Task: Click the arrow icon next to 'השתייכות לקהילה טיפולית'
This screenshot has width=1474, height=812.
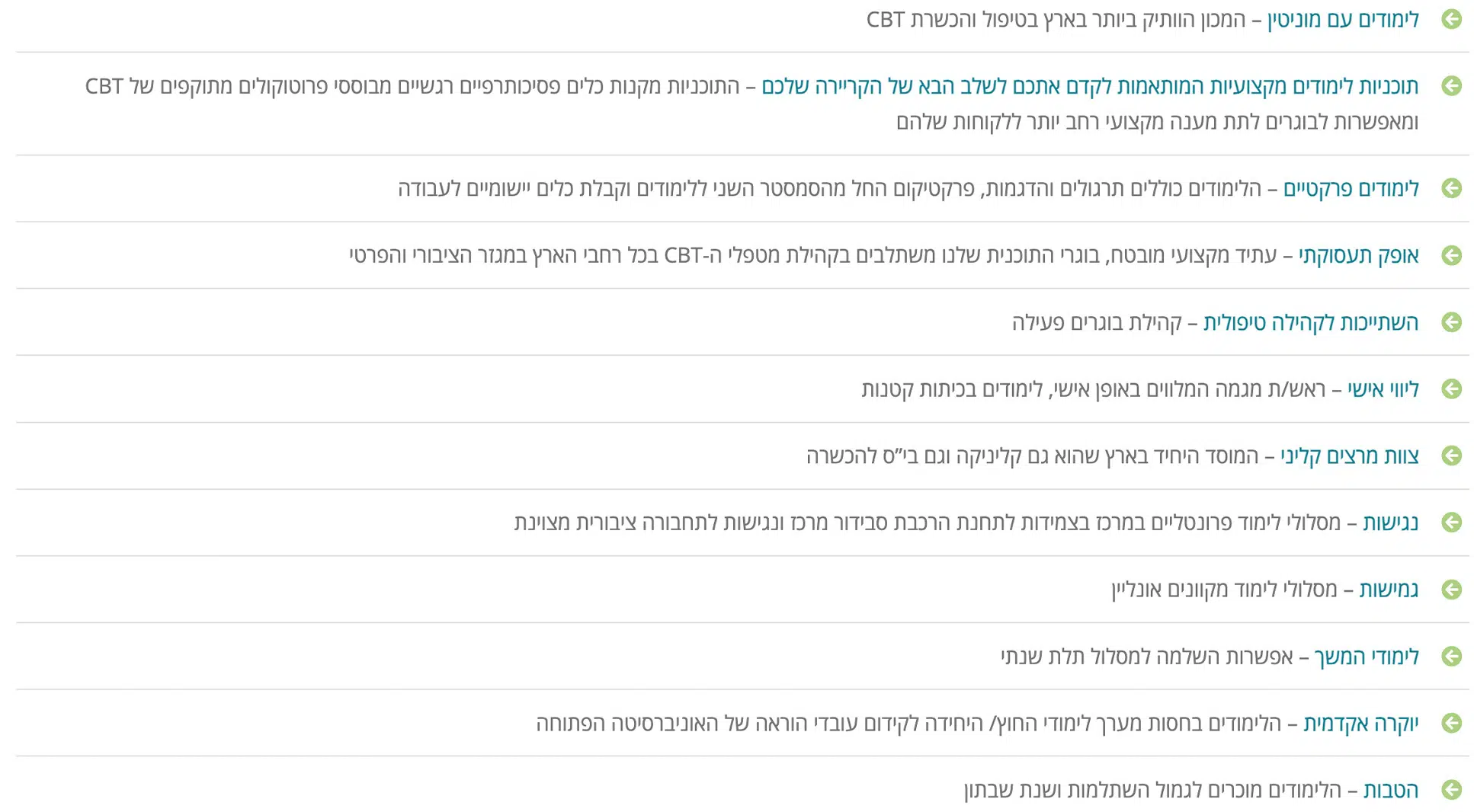Action: [x=1451, y=322]
